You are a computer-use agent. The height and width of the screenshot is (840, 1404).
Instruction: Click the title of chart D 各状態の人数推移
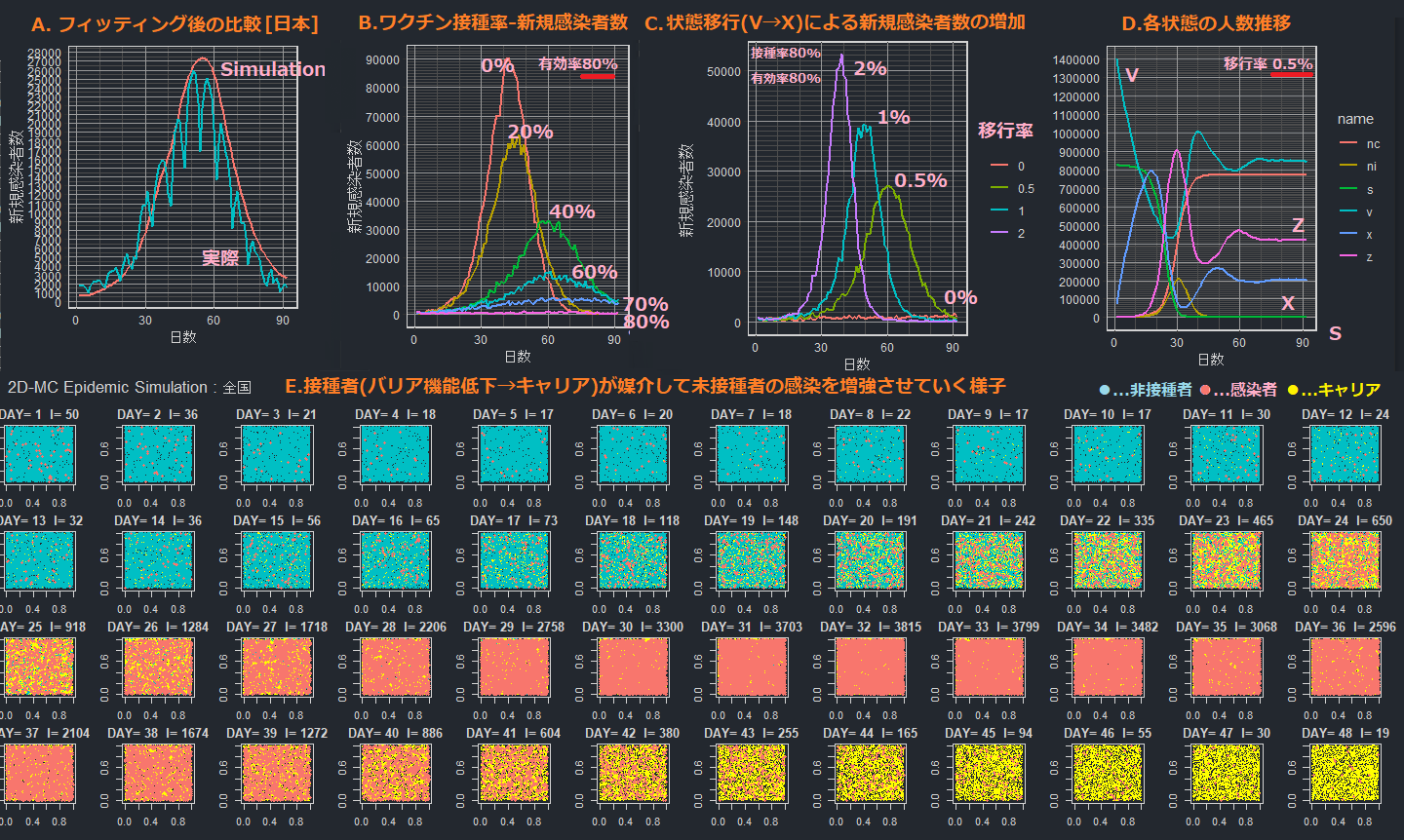pyautogui.click(x=1206, y=22)
